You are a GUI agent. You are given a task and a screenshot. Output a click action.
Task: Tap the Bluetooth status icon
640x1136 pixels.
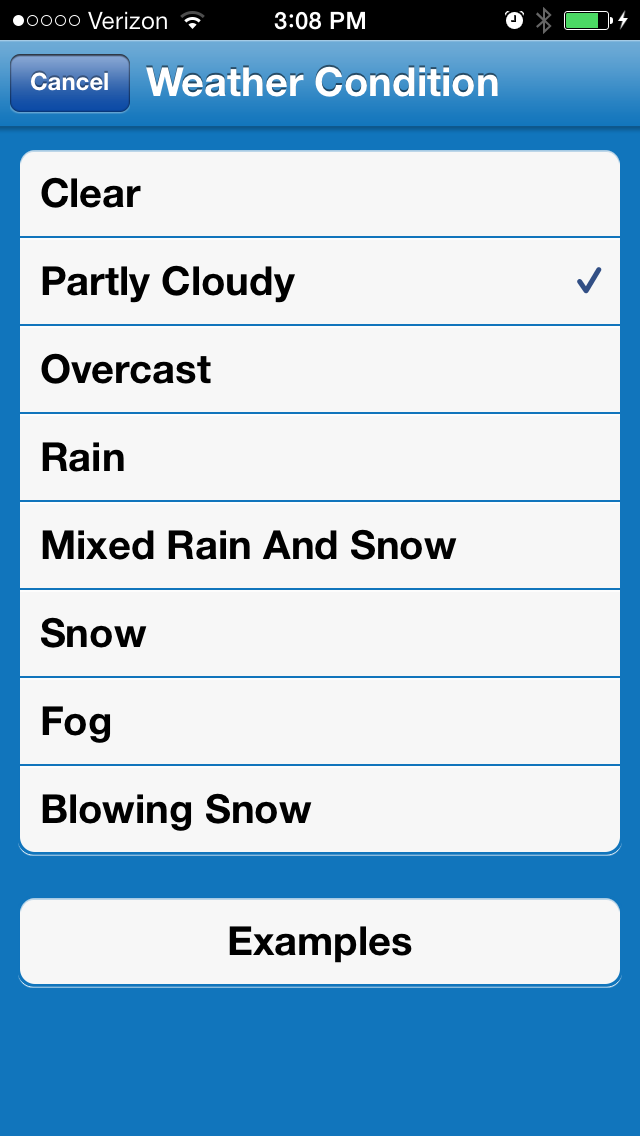543,21
